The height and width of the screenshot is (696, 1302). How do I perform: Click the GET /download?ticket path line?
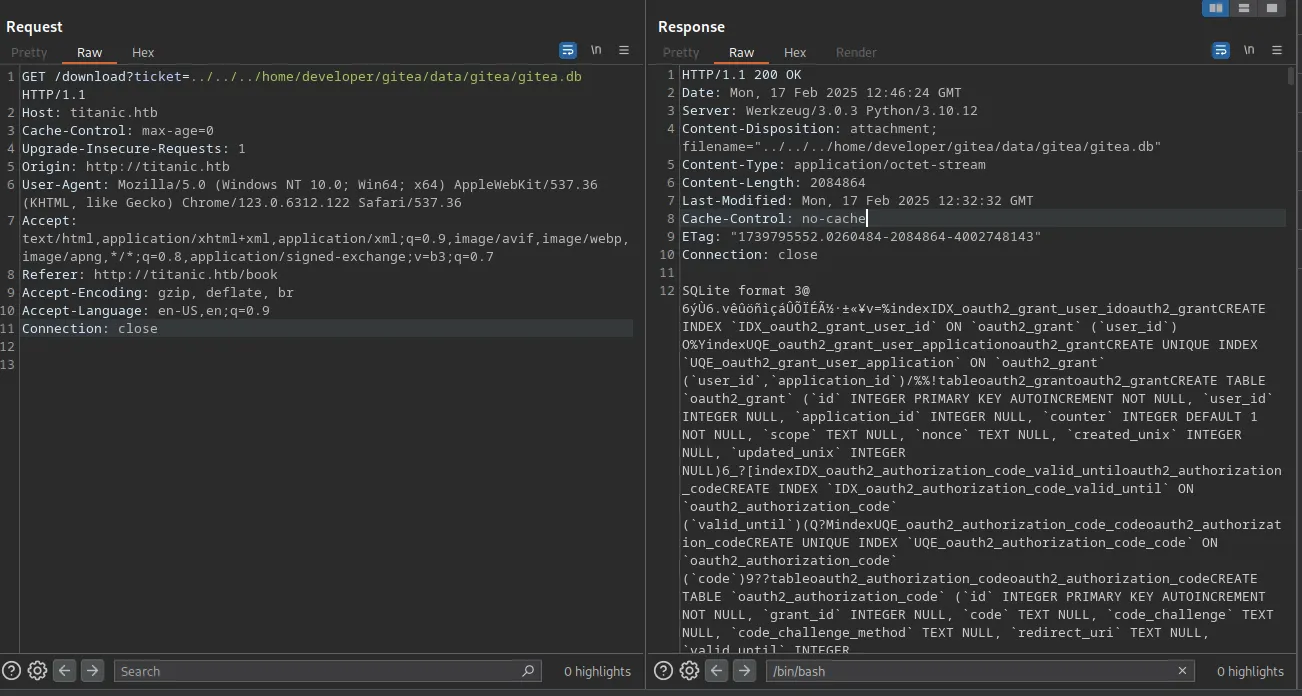pyautogui.click(x=301, y=76)
